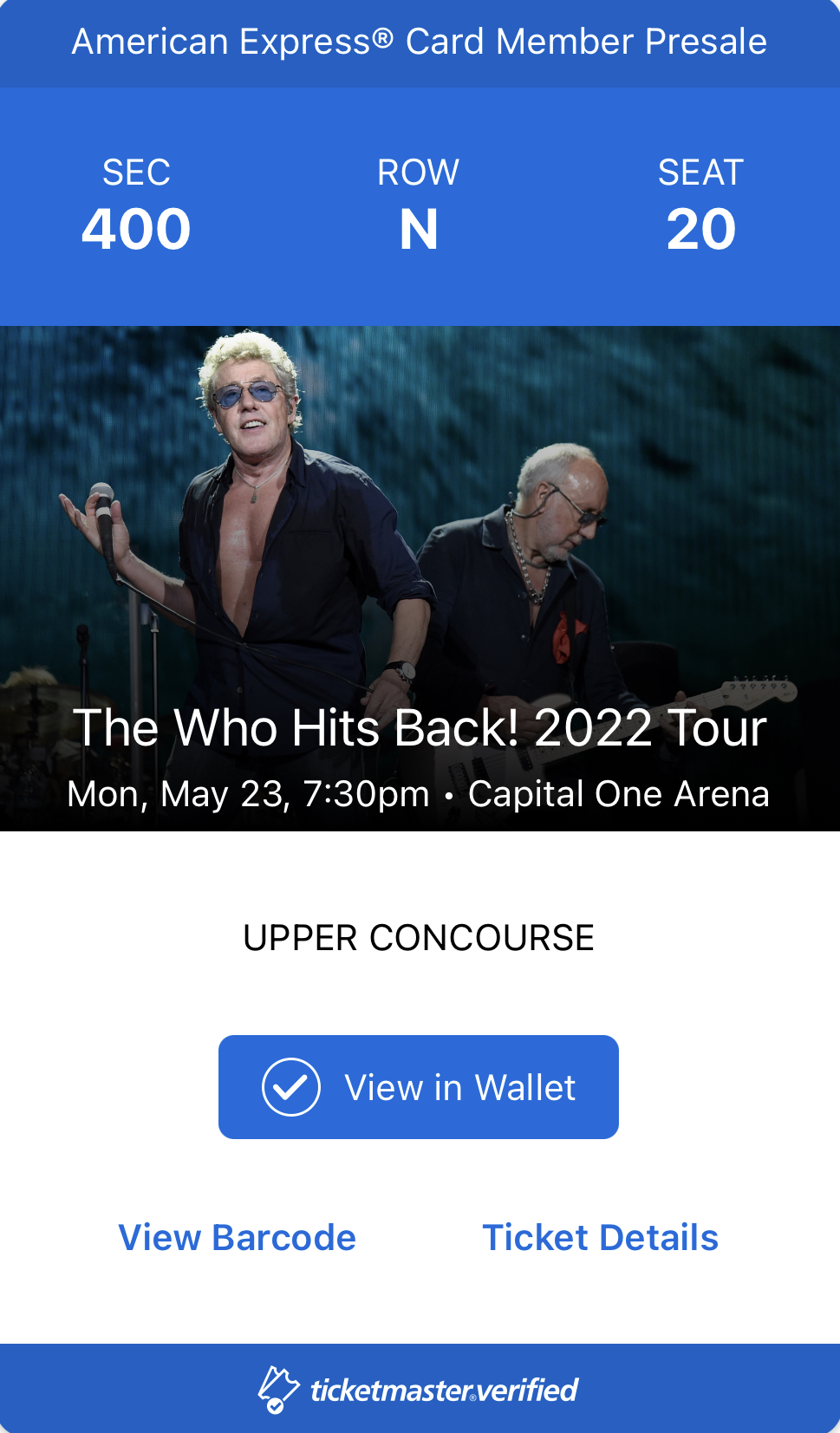Click the UPPER CONCOURSE label
Viewport: 840px width, 1433px height.
click(x=419, y=938)
